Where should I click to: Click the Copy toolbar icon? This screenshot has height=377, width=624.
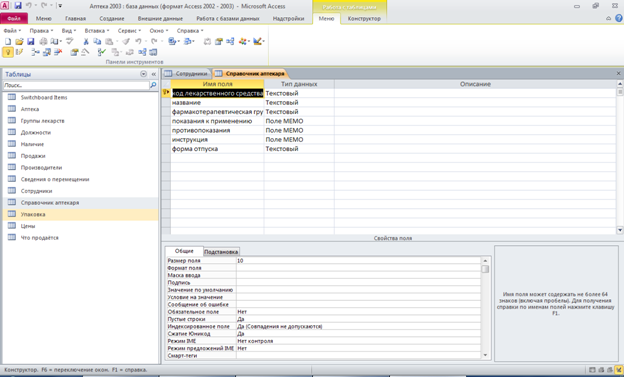point(97,41)
